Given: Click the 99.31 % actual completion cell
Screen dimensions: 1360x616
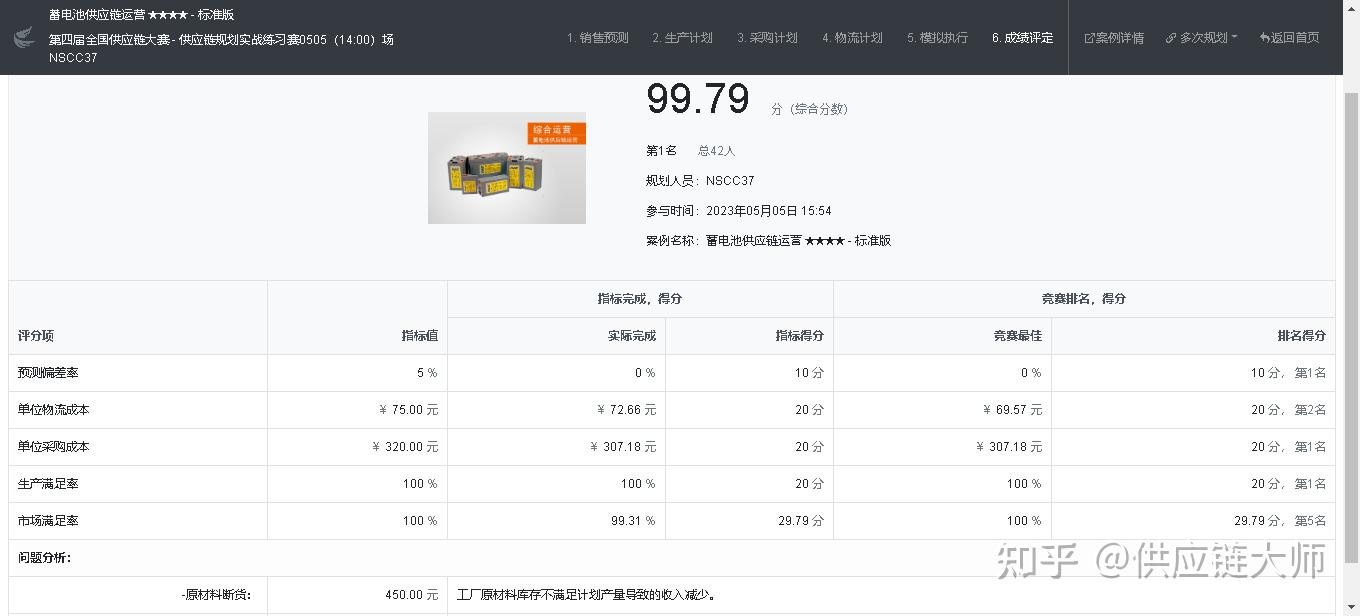Looking at the screenshot, I should (x=633, y=521).
